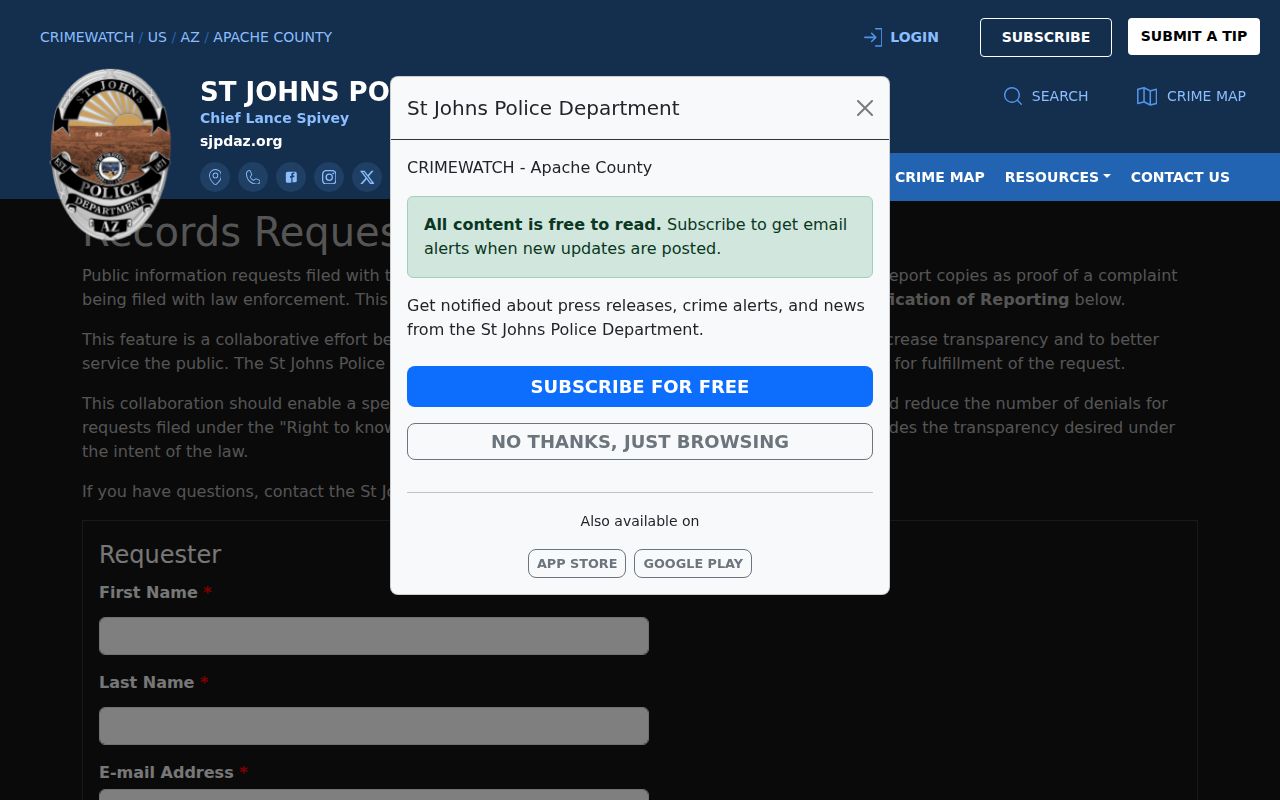Open the SEARCH link text
The image size is (1280, 800).
pos(1060,96)
